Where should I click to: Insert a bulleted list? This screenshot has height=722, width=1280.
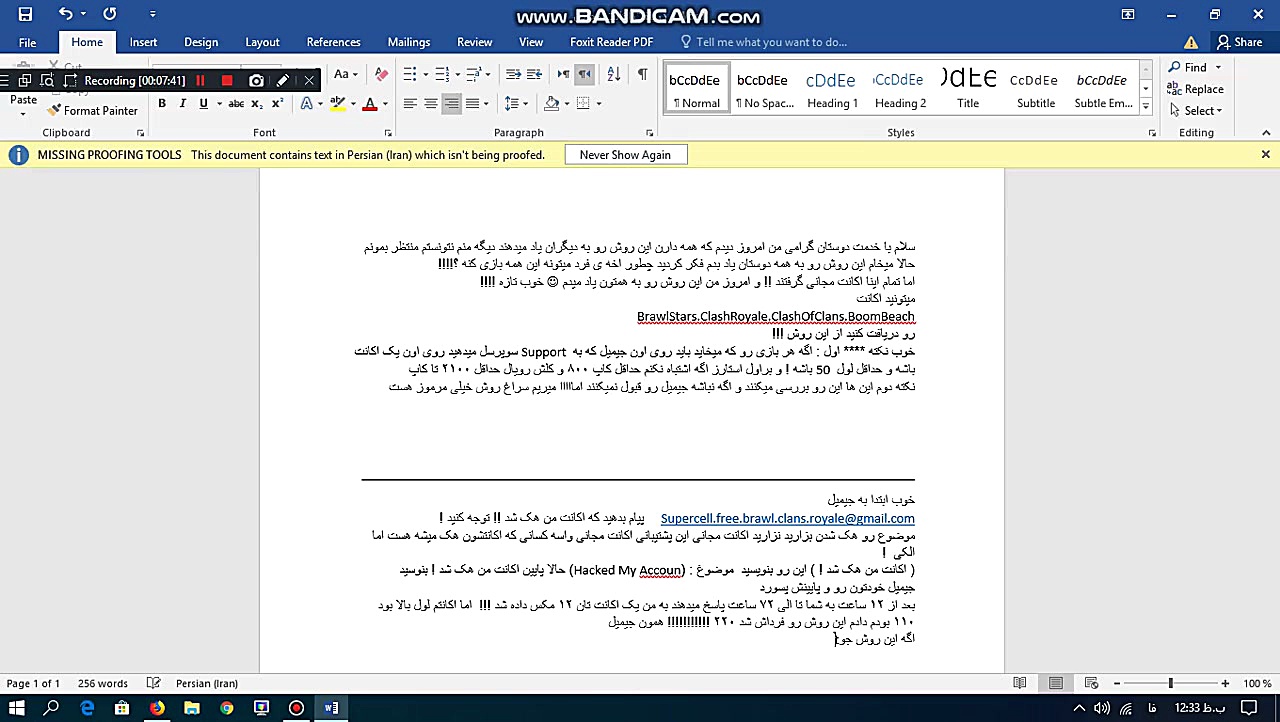tap(410, 74)
